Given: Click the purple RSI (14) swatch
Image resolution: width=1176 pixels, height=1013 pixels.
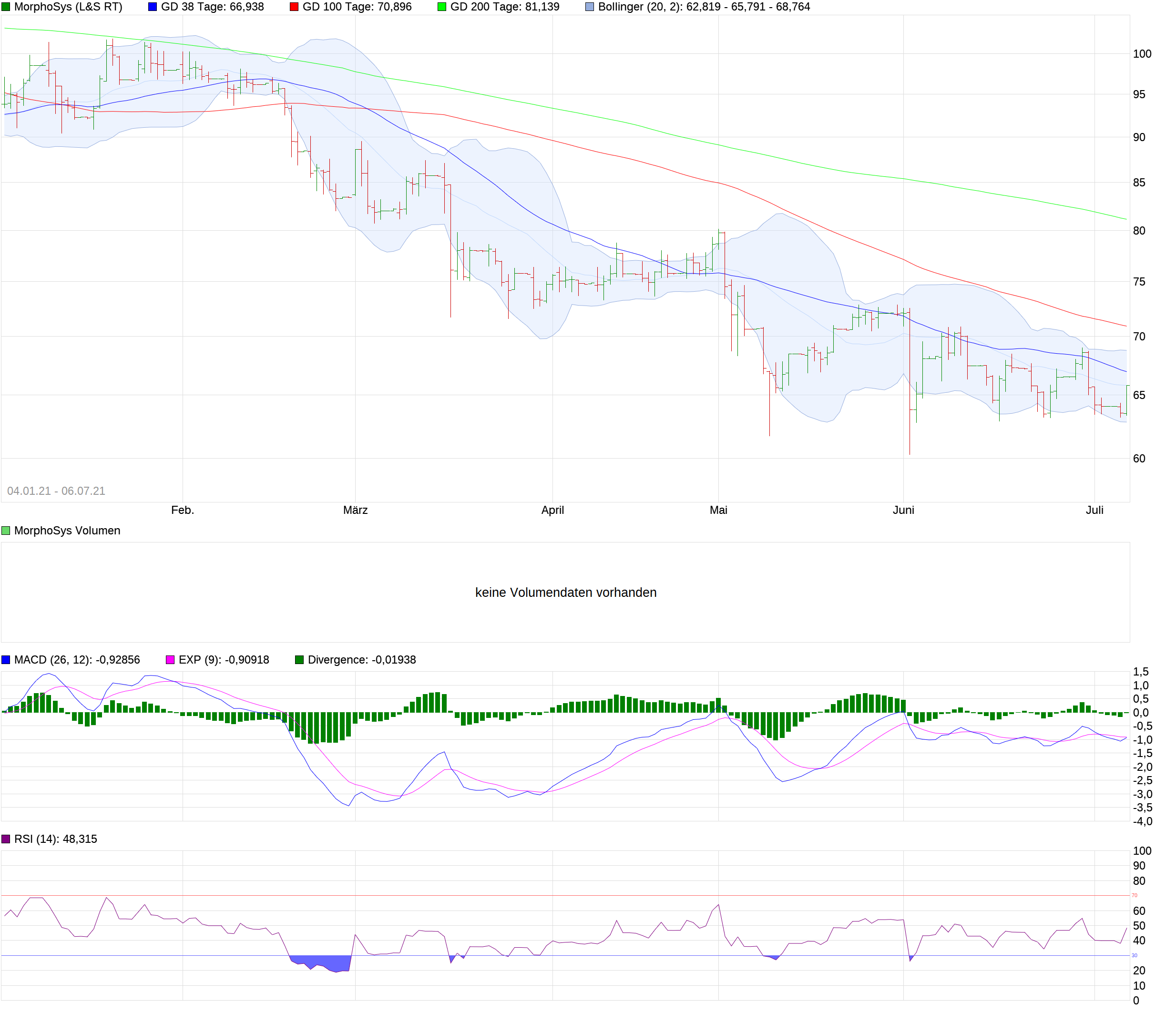Looking at the screenshot, I should [6, 839].
